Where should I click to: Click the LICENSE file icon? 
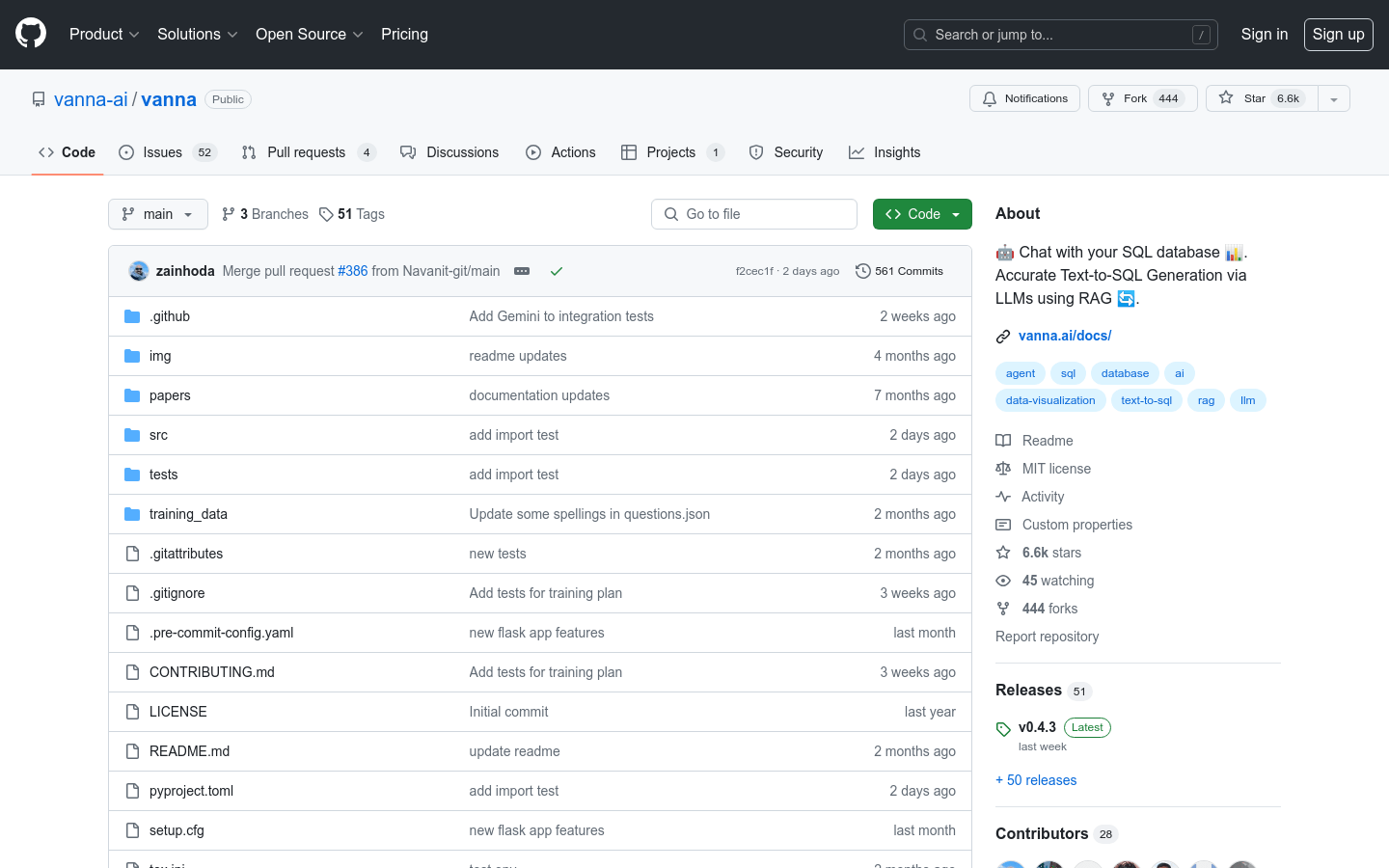132,712
